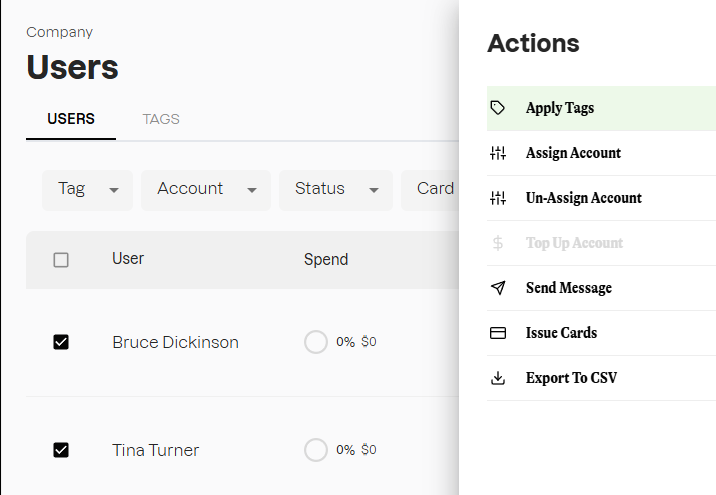
Task: Open Tina Turner's user profile
Action: (x=155, y=450)
